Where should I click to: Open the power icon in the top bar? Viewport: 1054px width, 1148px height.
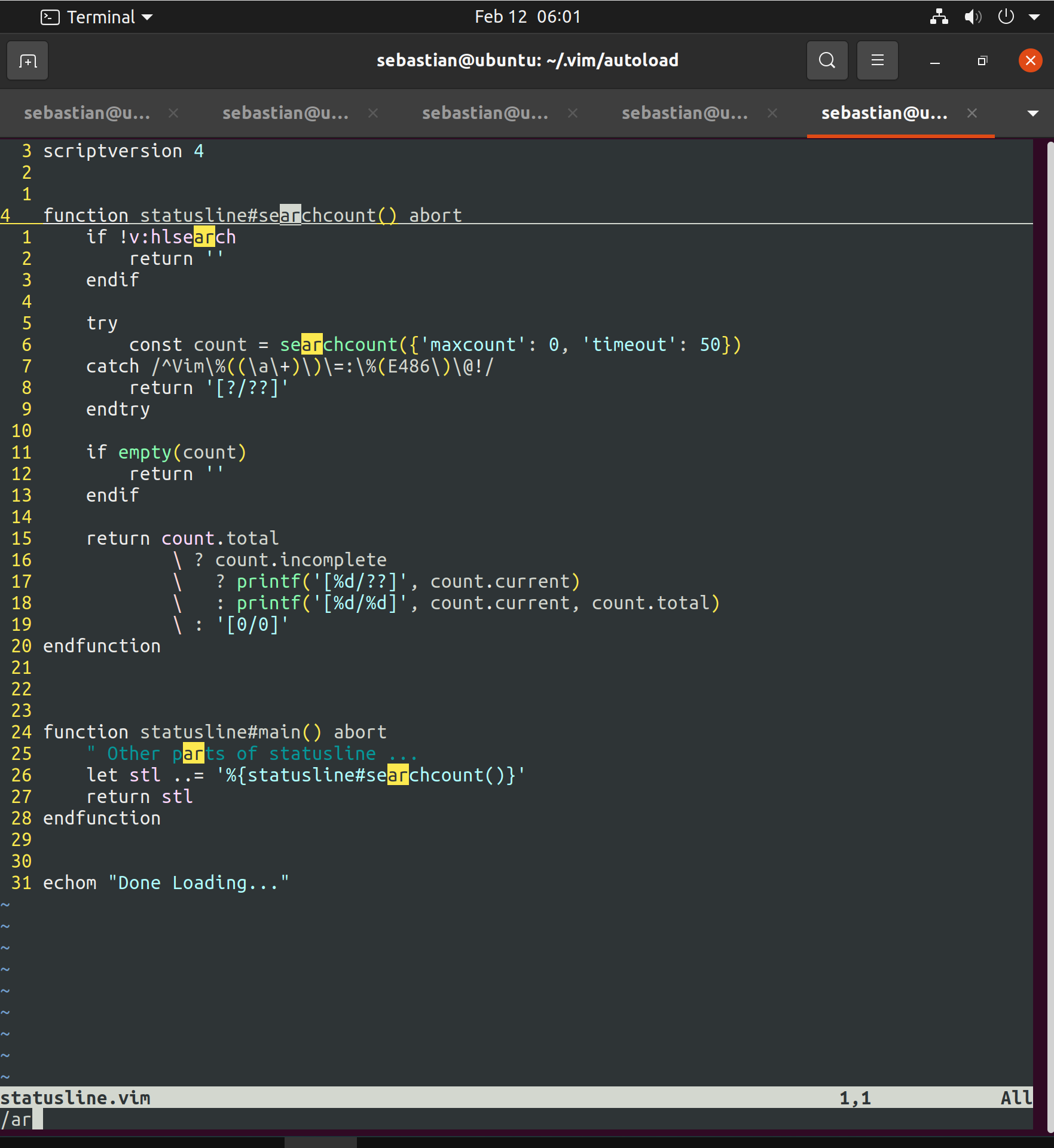tap(1006, 17)
